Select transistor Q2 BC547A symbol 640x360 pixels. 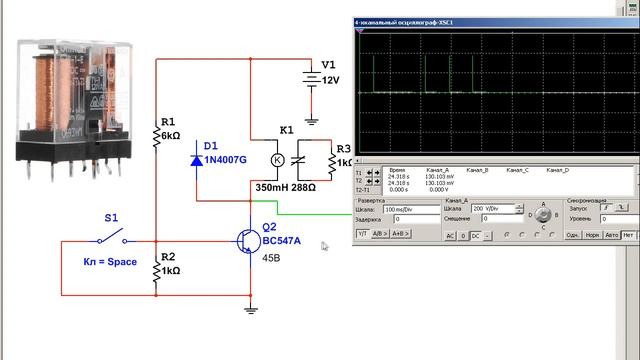[248, 241]
